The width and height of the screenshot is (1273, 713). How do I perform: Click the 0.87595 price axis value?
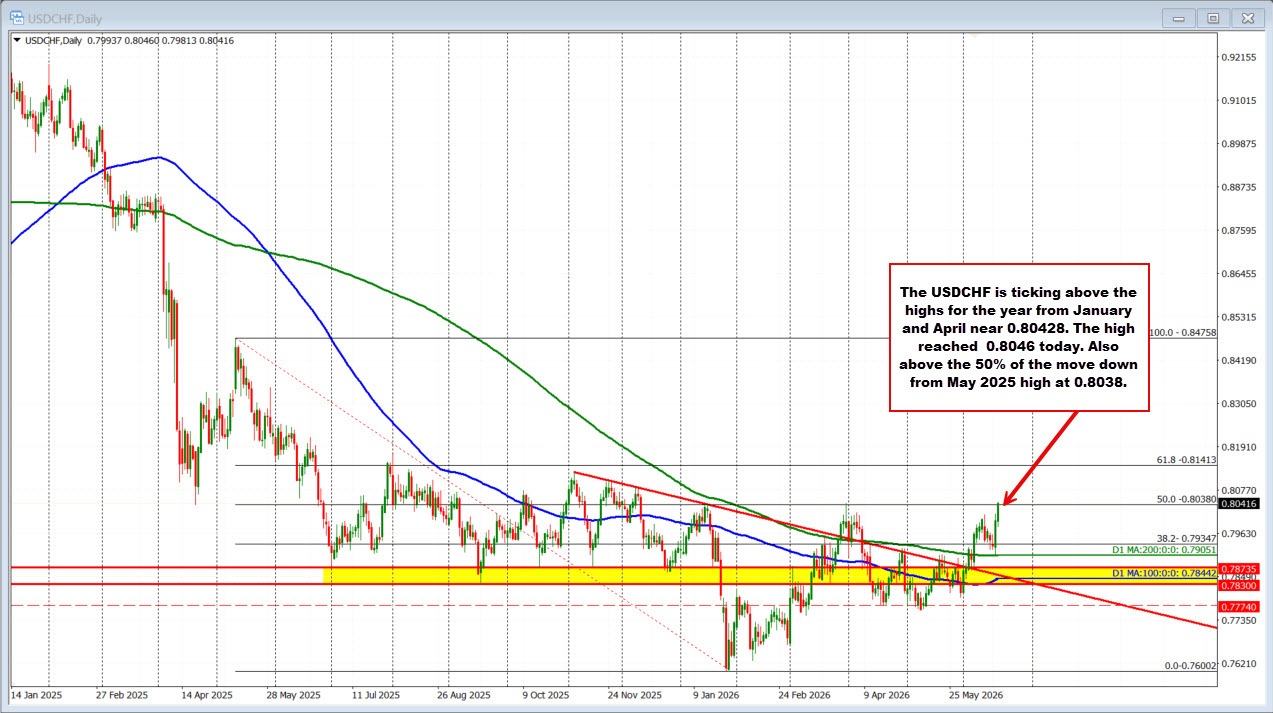(1239, 230)
